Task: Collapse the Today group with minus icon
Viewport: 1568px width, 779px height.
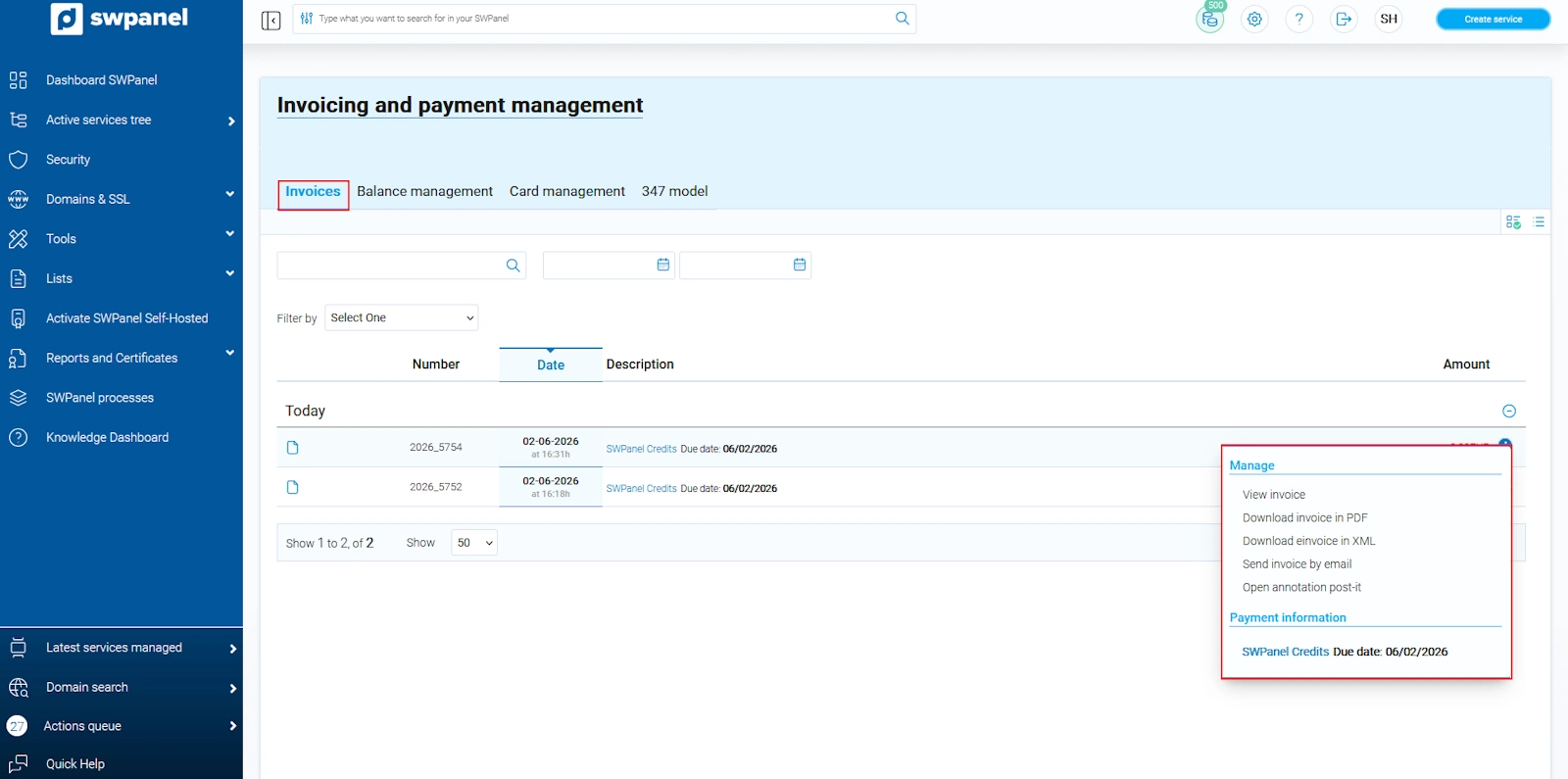Action: click(x=1509, y=412)
